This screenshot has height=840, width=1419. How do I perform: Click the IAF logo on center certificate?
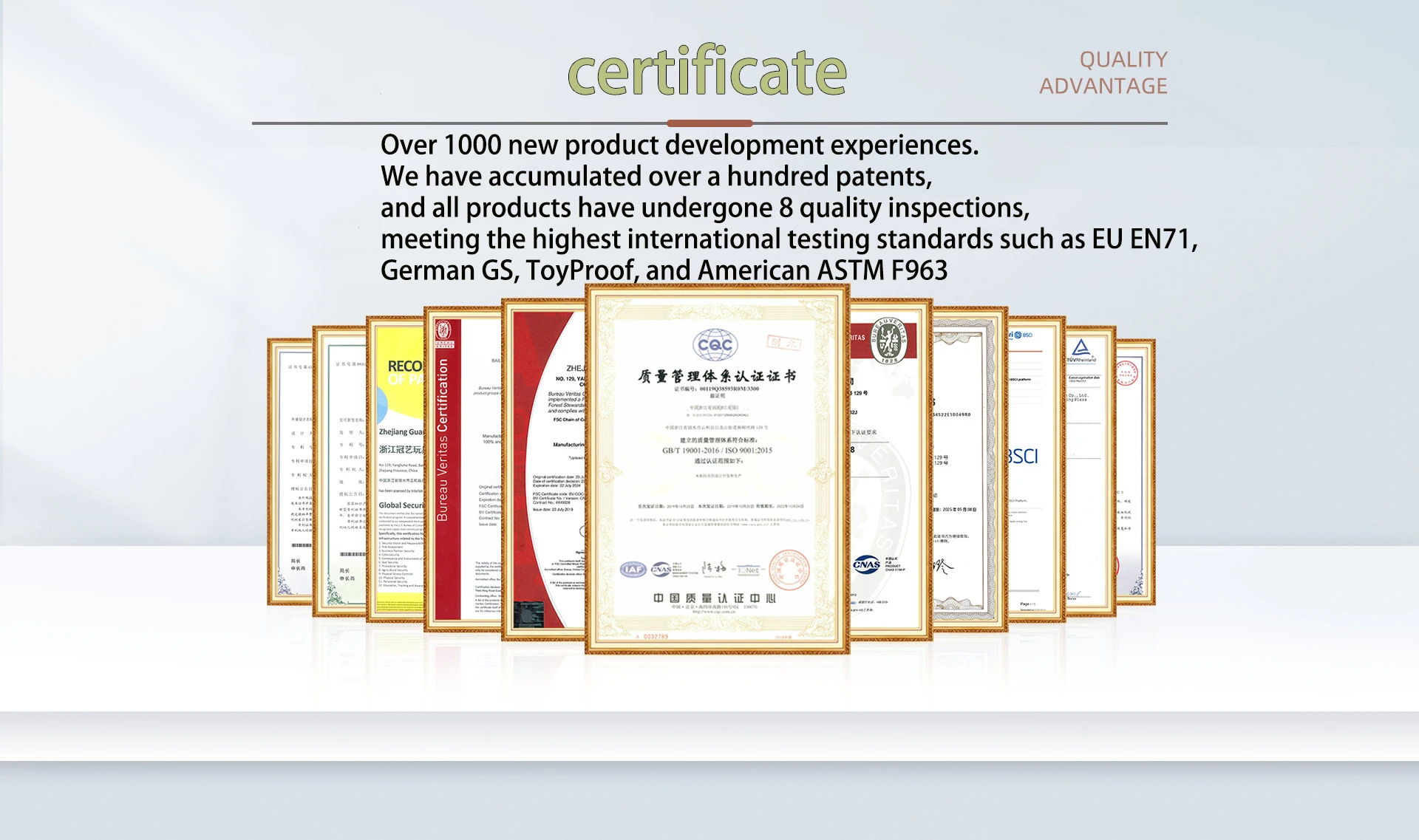[633, 569]
